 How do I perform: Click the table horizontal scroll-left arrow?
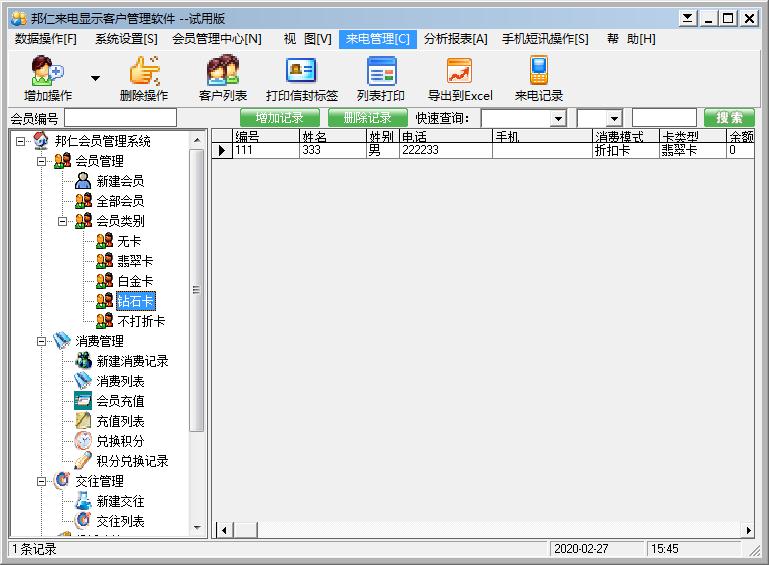[x=224, y=530]
